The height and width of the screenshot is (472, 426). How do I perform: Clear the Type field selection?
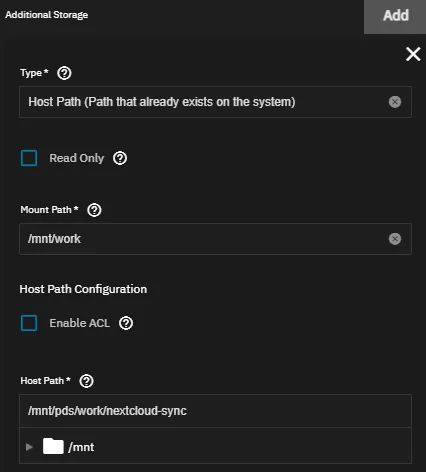tap(395, 102)
